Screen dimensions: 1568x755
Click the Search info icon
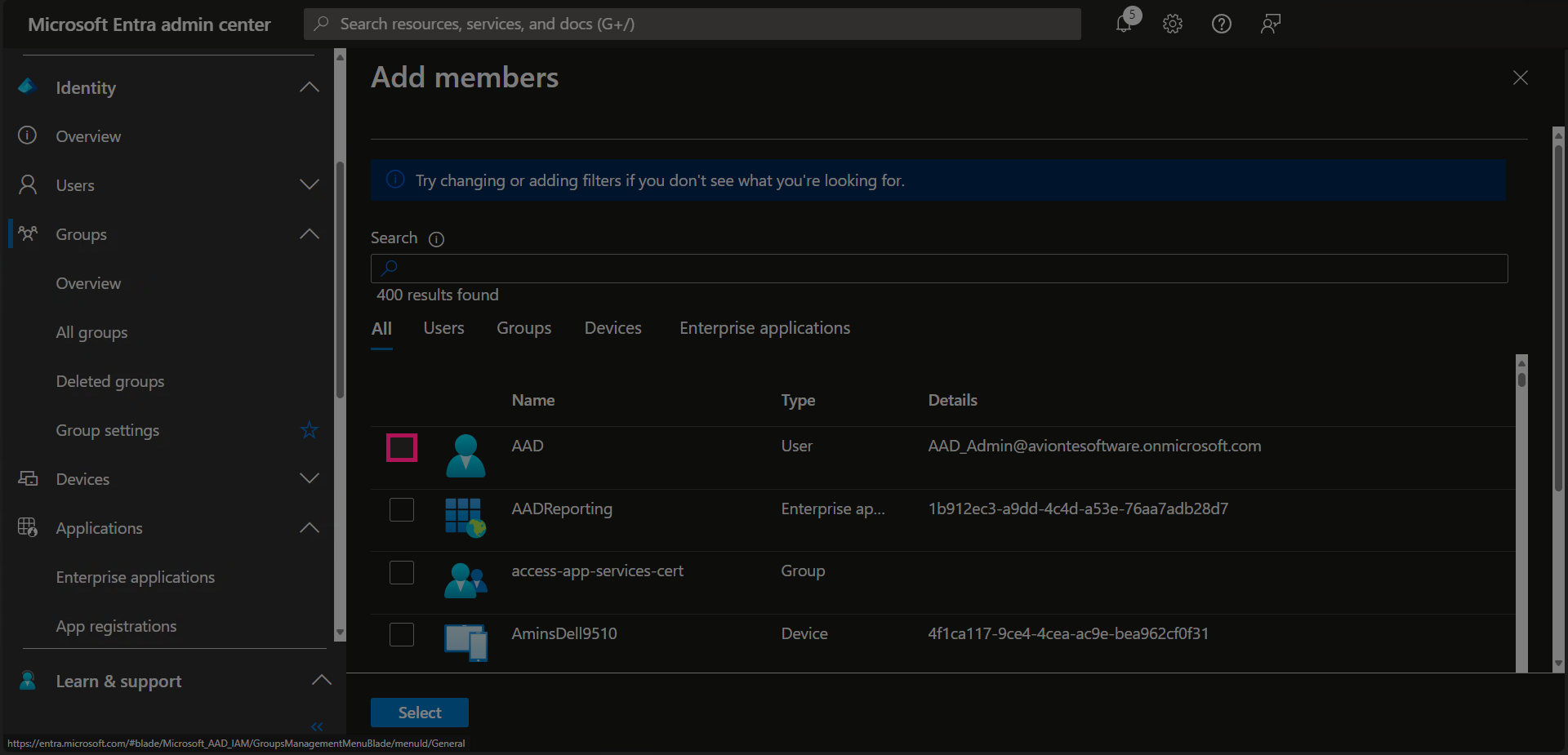pyautogui.click(x=437, y=239)
